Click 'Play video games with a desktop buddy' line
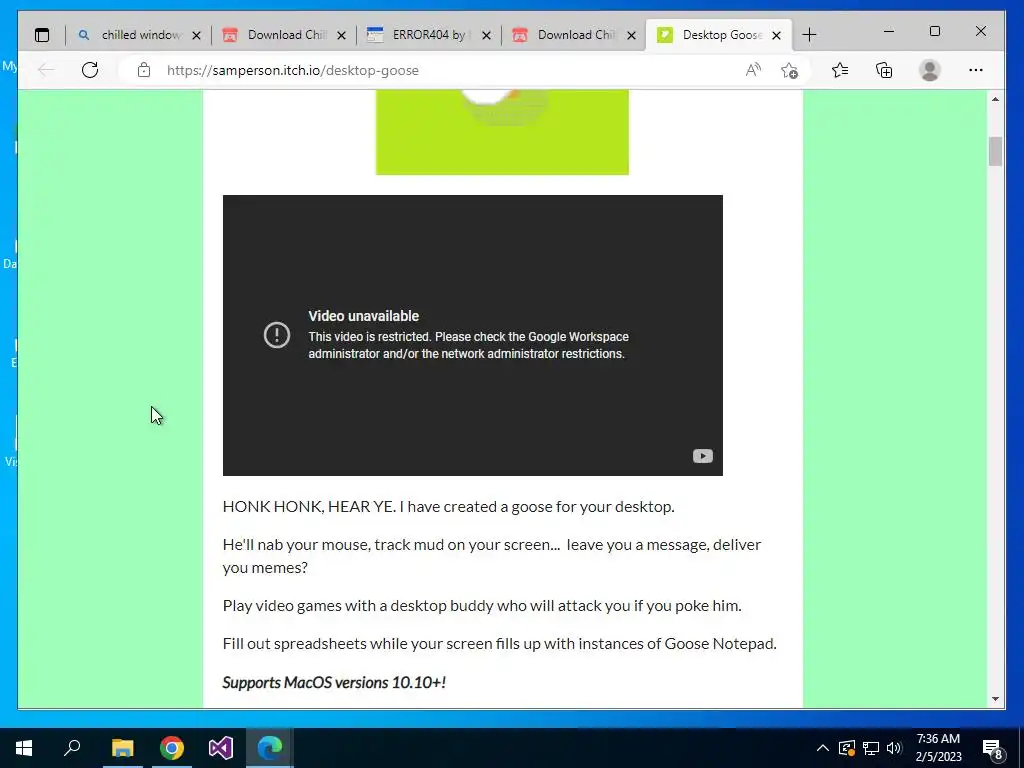 482,605
